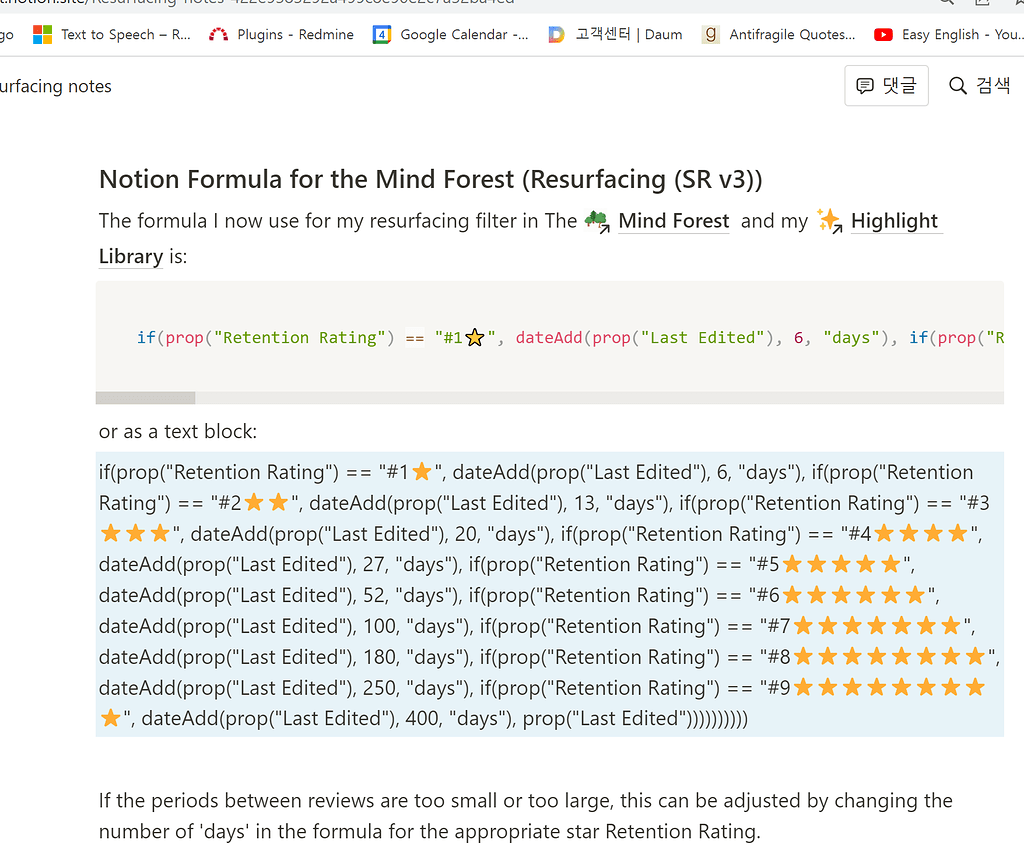
Task: Follow the Mind Forest page link
Action: pyautogui.click(x=673, y=221)
